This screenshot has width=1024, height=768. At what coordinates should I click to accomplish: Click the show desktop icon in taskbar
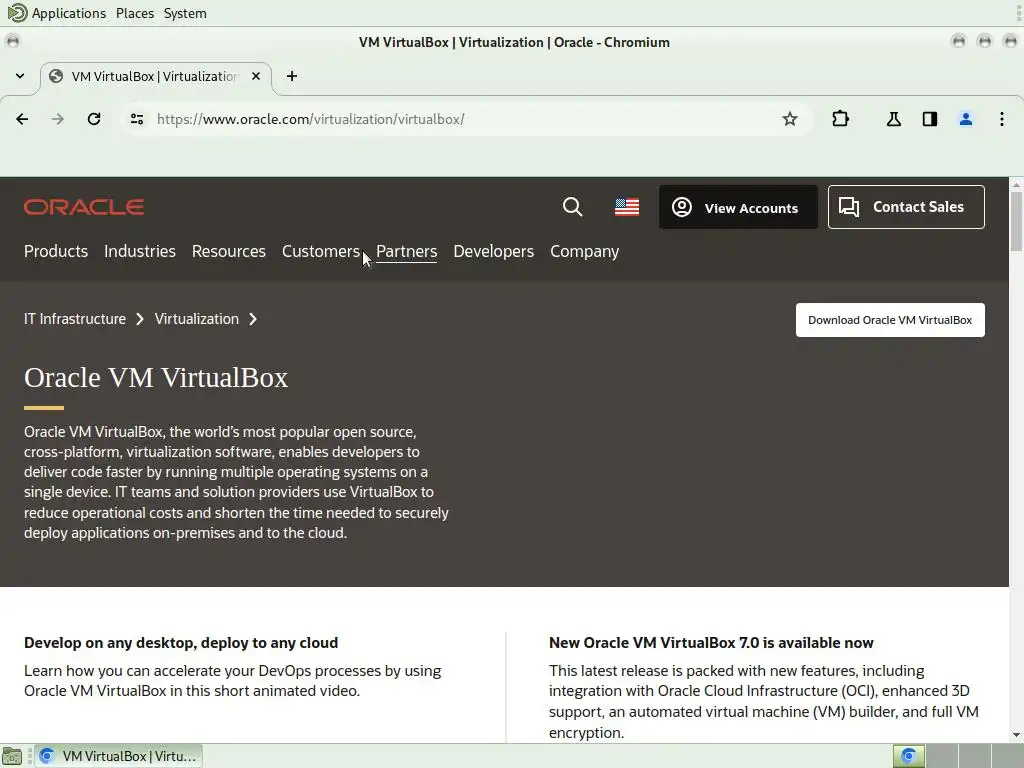[x=12, y=756]
